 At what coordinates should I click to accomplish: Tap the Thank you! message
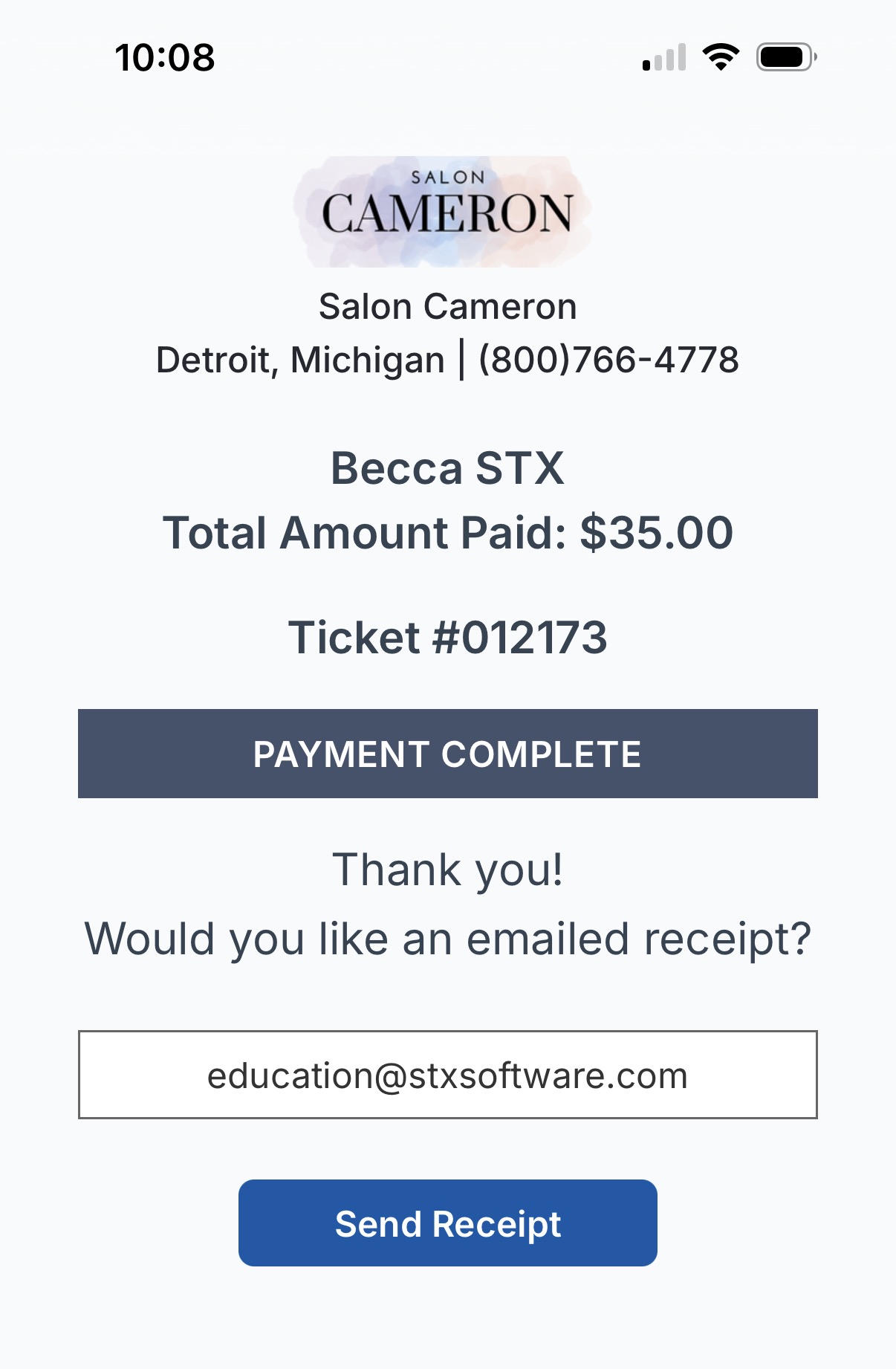click(x=447, y=870)
